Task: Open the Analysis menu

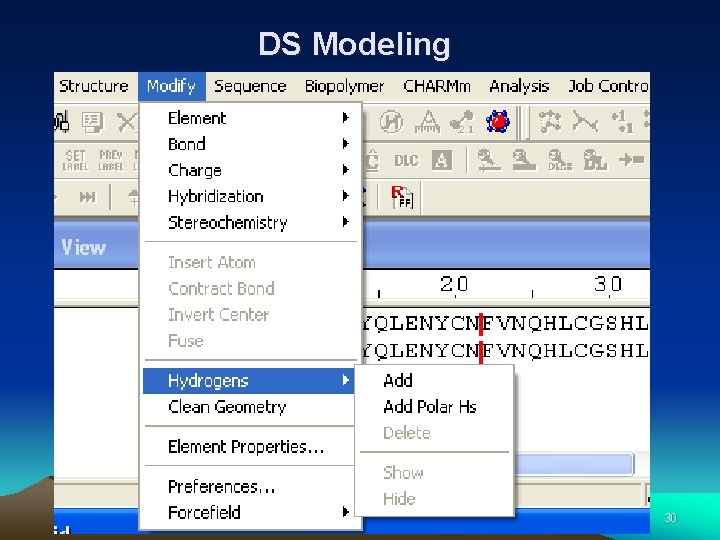Action: (519, 86)
